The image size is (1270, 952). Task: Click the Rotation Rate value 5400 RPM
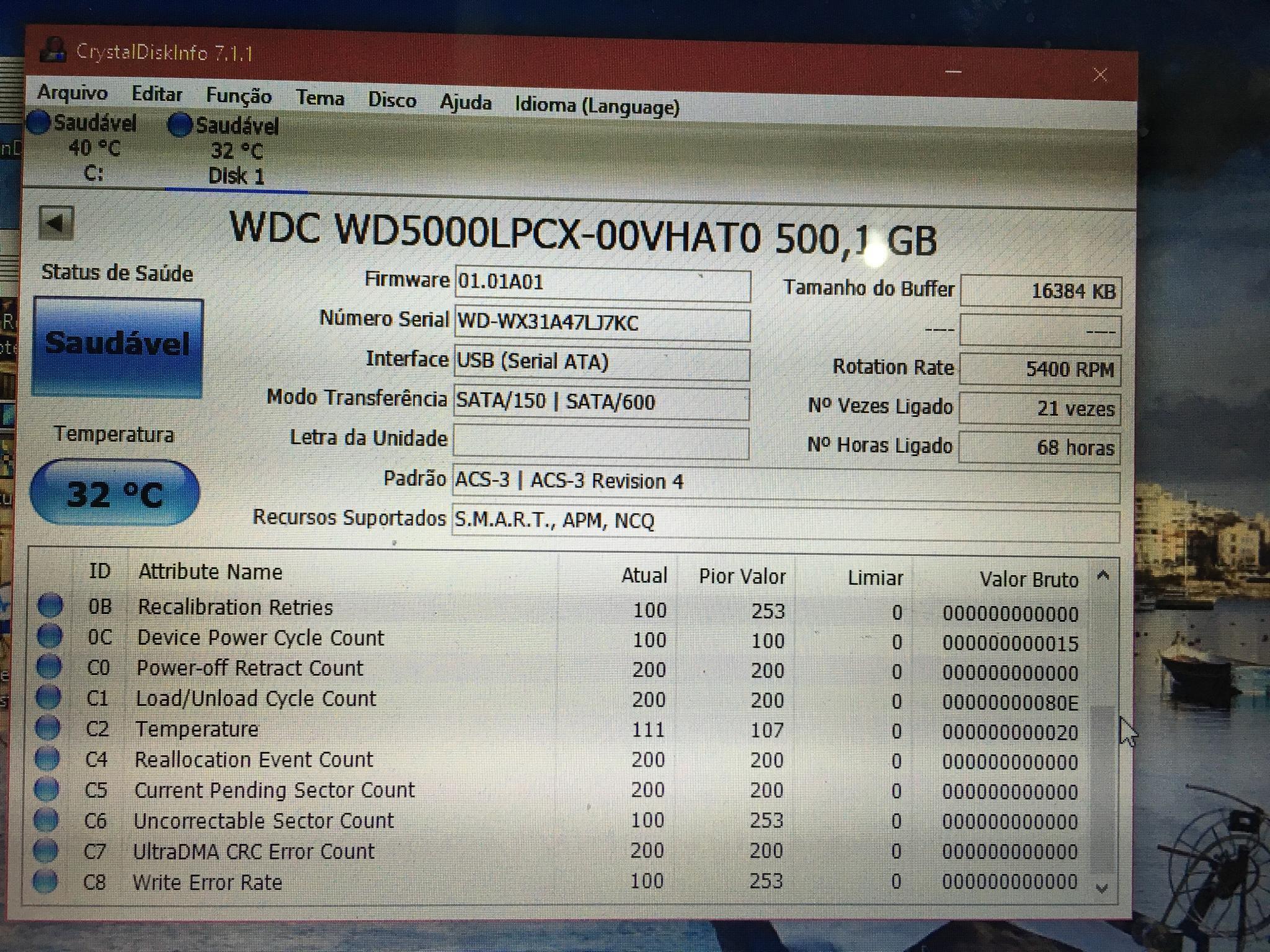click(1040, 369)
